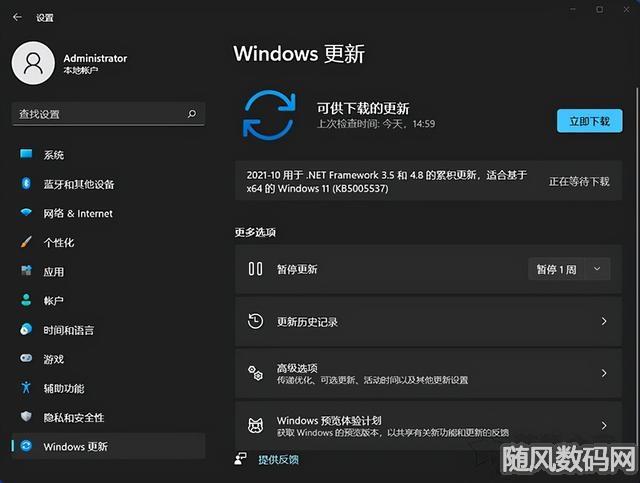The width and height of the screenshot is (640, 483).
Task: Click the KB5005537 update entry text
Action: pos(387,181)
